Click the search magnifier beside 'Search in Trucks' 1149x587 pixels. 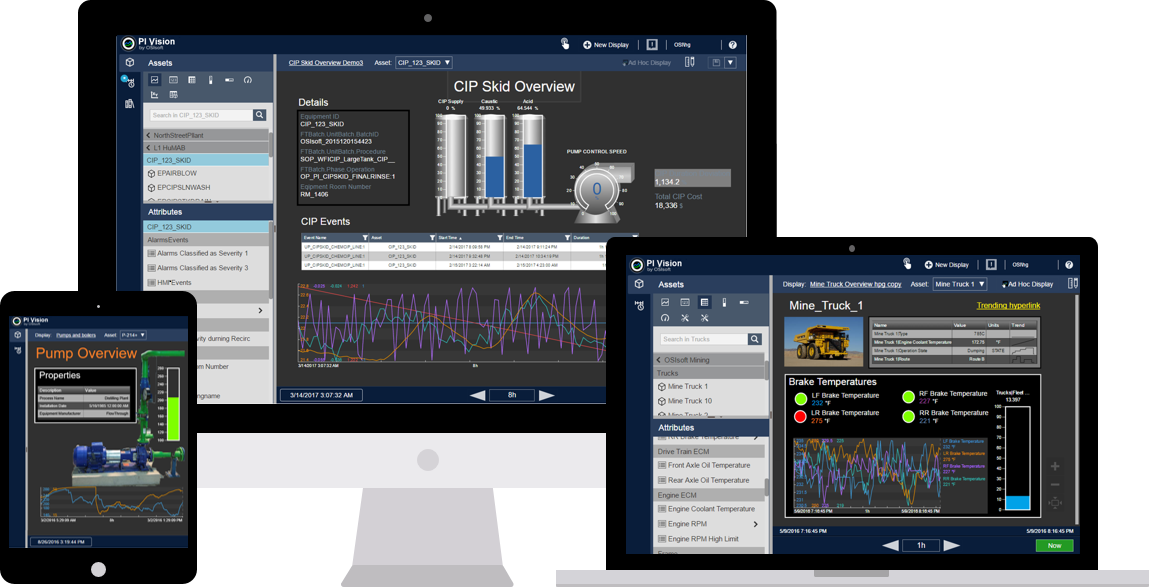coord(755,339)
